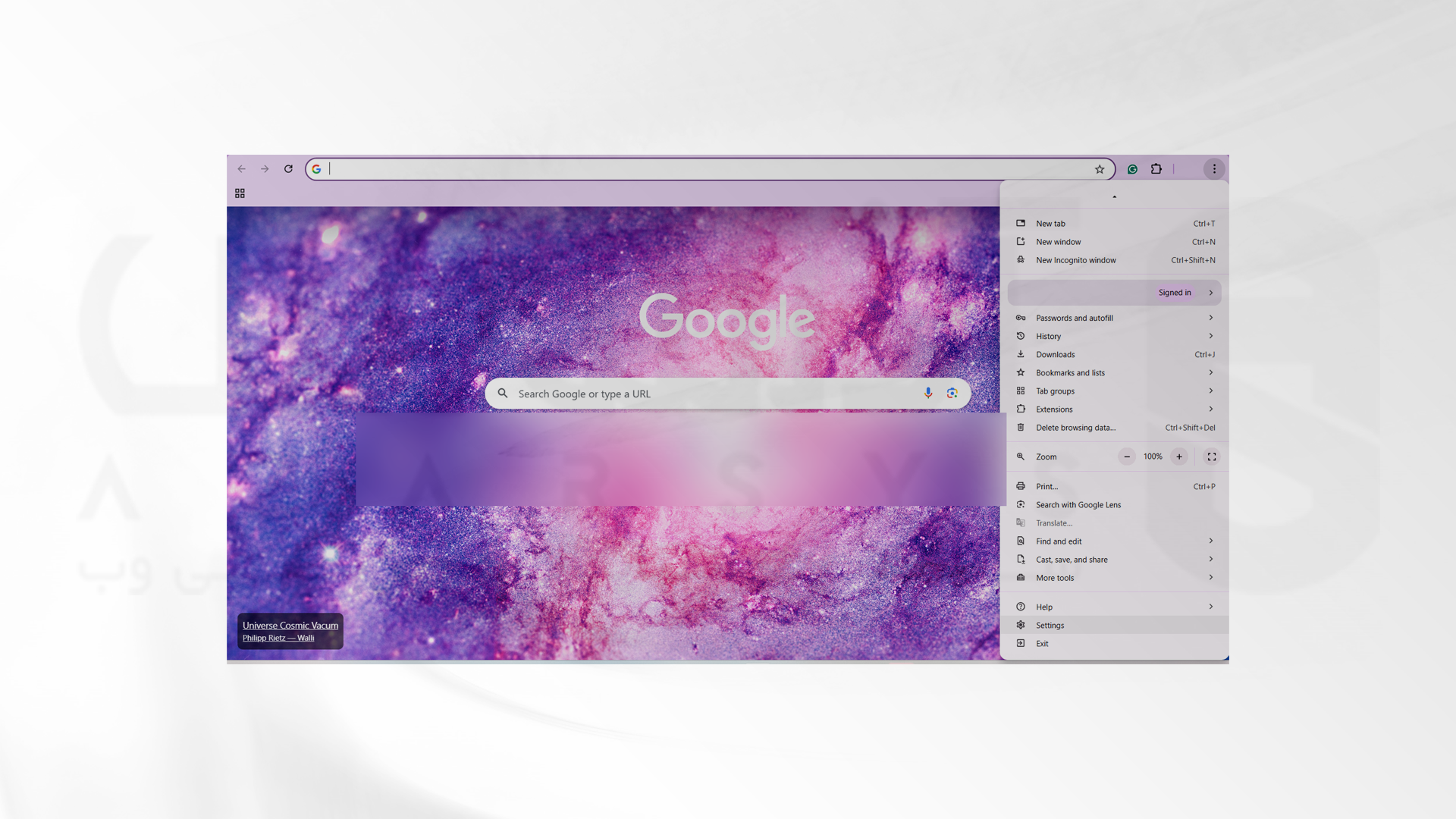Click the Exit option
This screenshot has width=1456, height=819.
[x=1042, y=643]
